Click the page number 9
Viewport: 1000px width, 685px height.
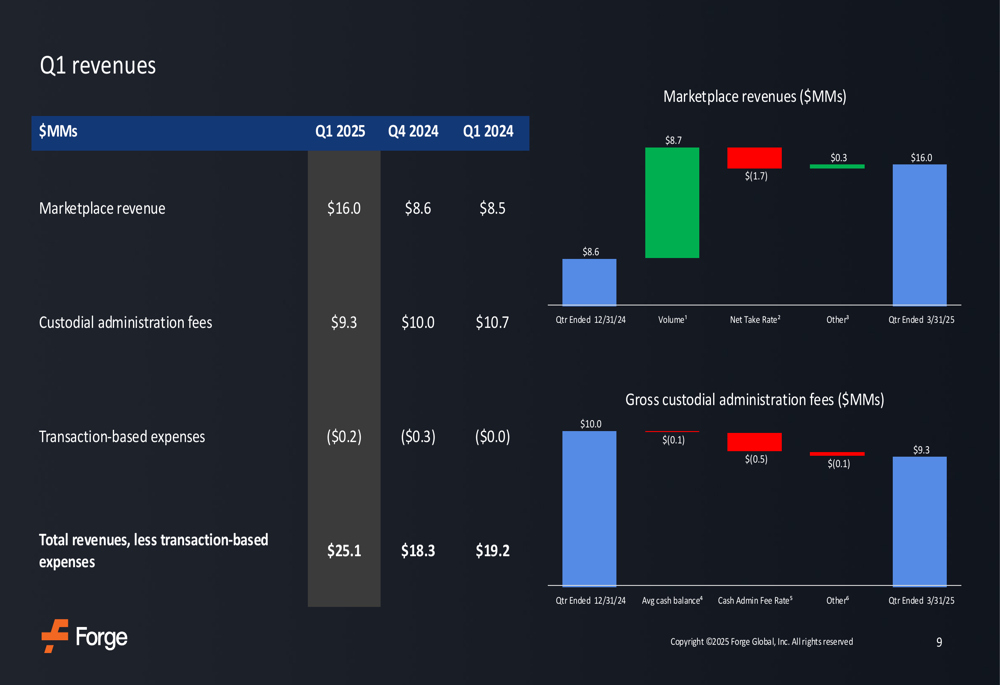tap(939, 642)
